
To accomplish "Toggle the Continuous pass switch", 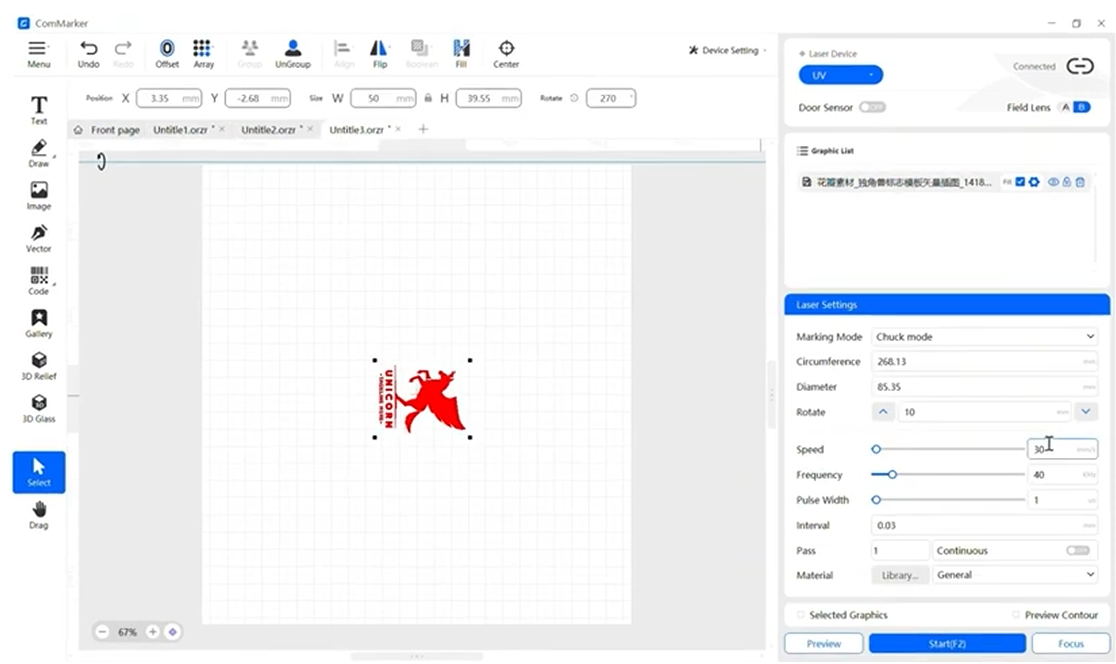I will point(1077,550).
